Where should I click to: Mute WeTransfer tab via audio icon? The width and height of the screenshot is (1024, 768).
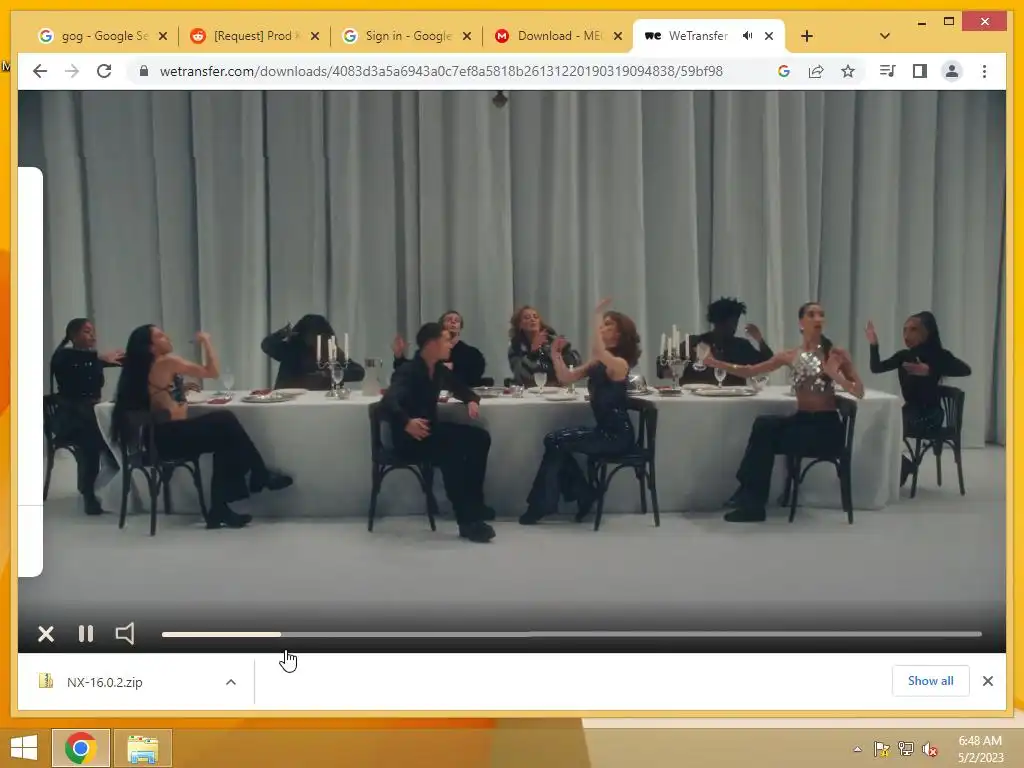point(747,36)
